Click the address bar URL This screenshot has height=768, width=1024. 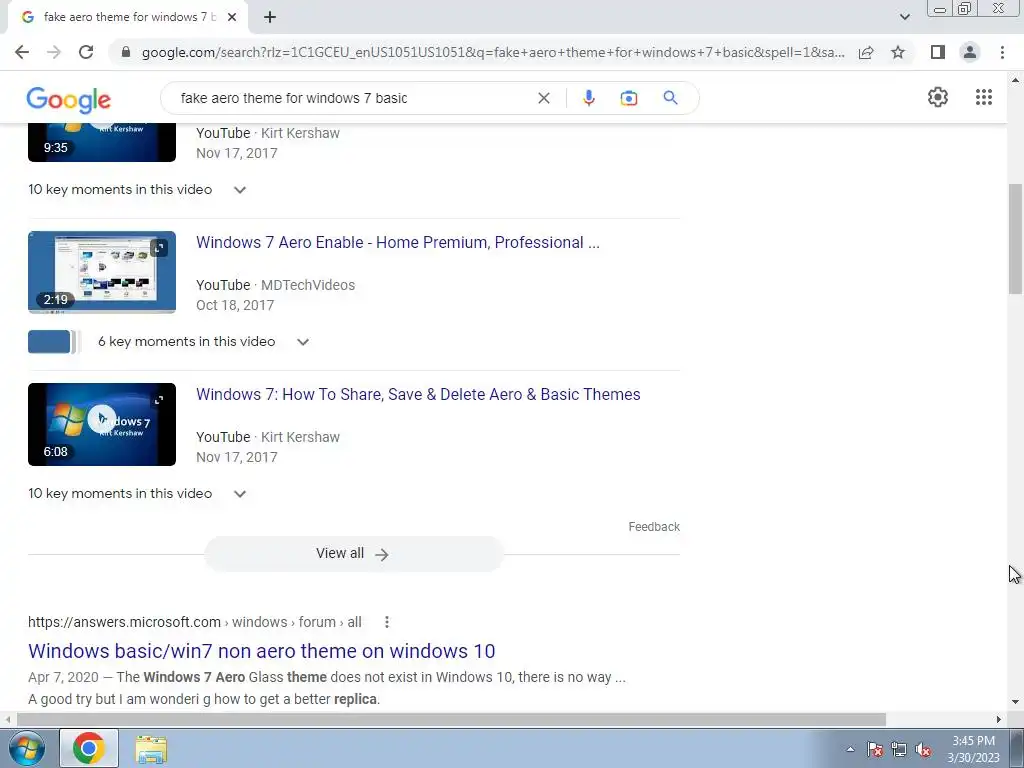point(493,52)
